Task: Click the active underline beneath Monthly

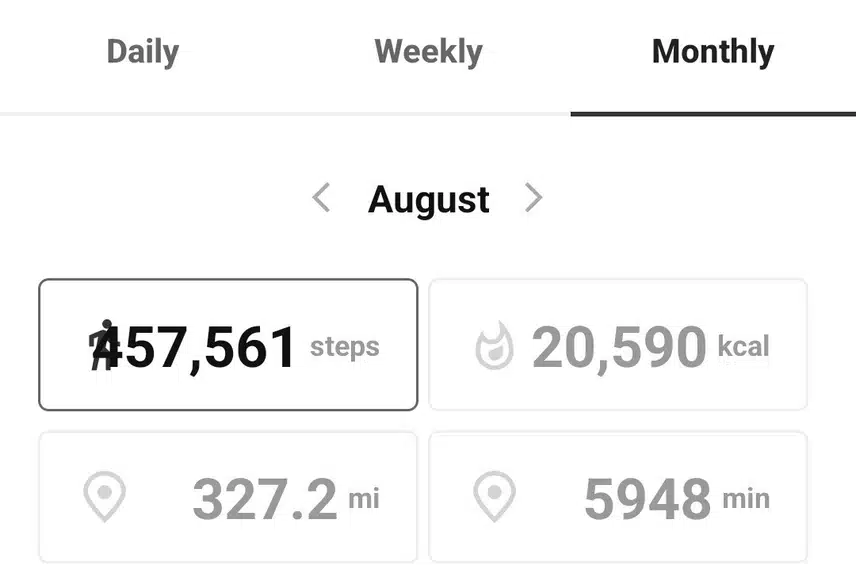Action: 712,113
